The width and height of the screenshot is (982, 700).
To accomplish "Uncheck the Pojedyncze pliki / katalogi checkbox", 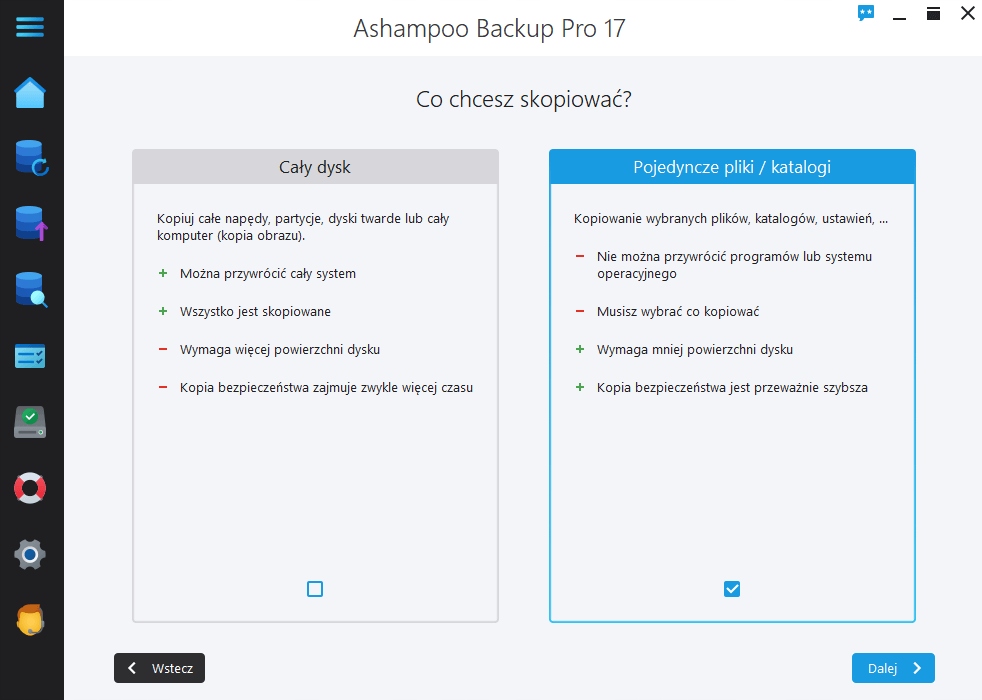I will 732,589.
